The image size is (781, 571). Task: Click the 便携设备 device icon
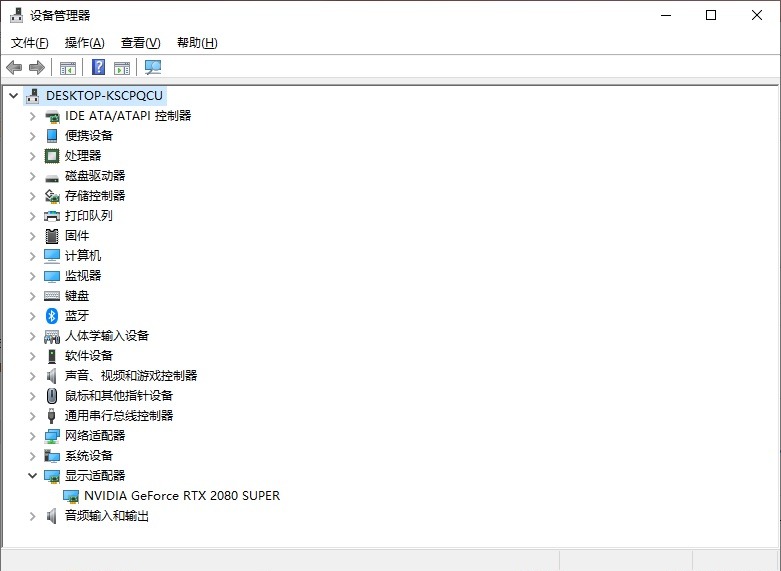point(52,136)
